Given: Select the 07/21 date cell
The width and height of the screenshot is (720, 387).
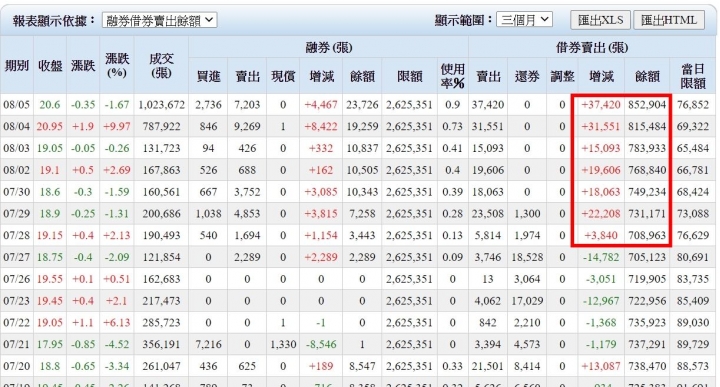Looking at the screenshot, I should point(17,344).
